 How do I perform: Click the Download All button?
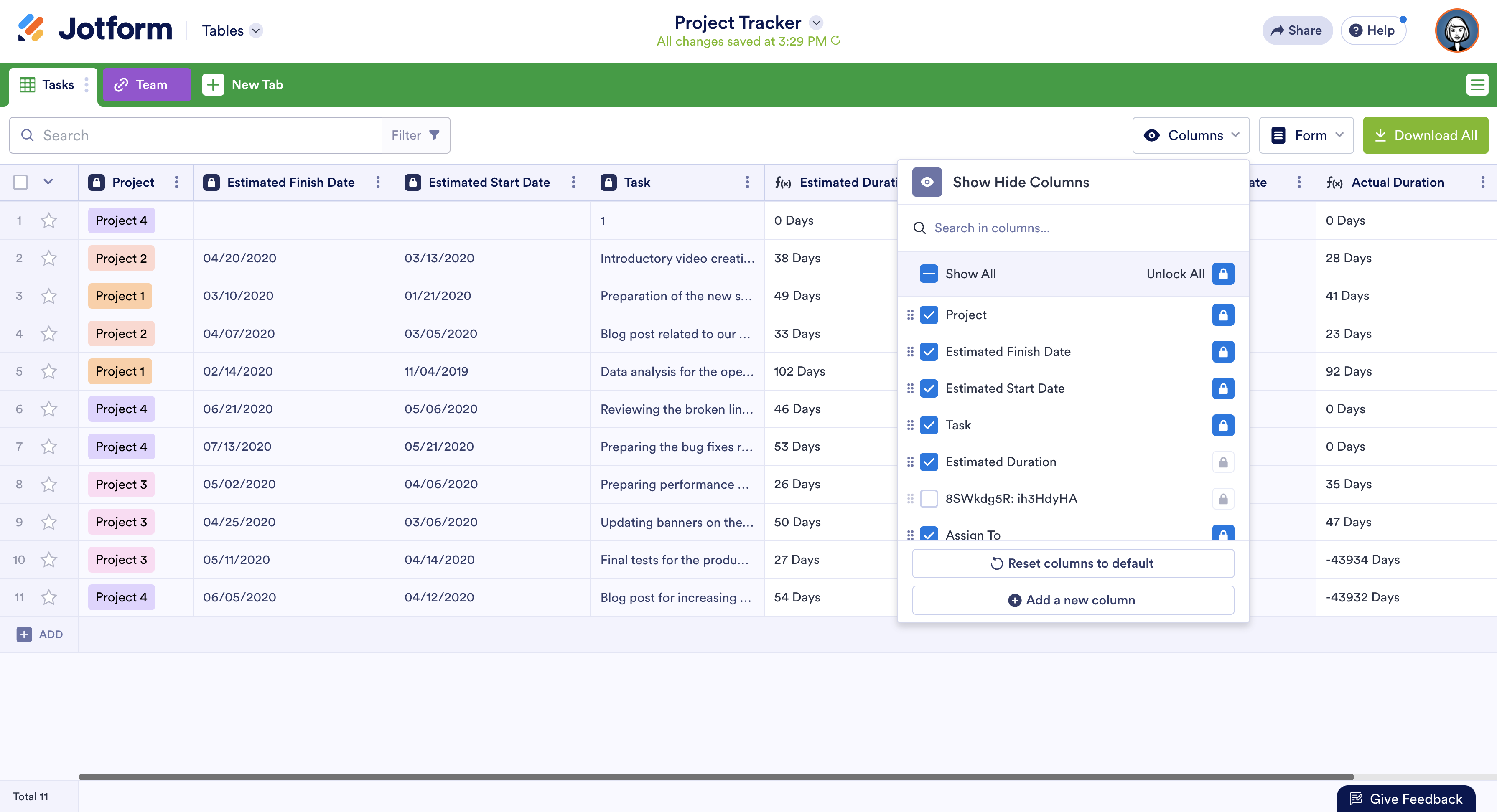1425,135
